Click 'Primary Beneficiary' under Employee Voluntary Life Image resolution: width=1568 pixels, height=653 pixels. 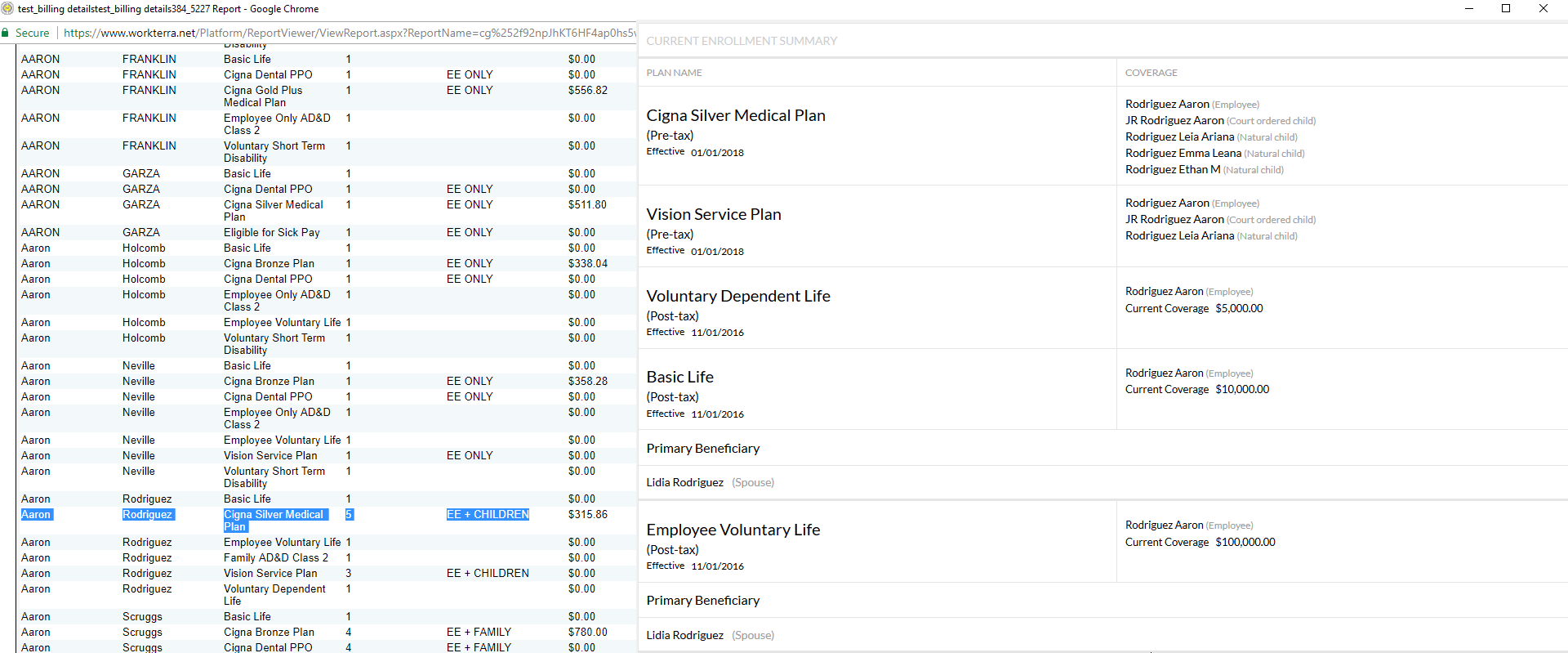702,601
